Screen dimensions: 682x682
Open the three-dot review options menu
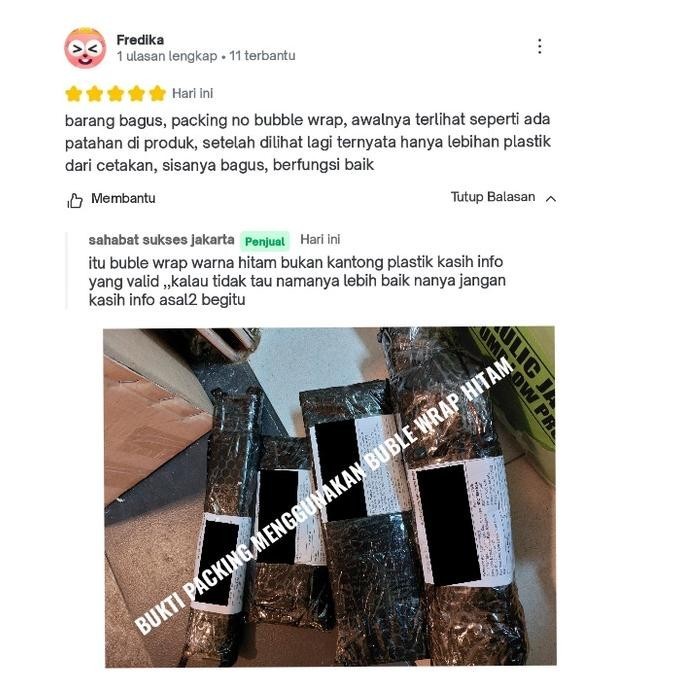tap(540, 46)
